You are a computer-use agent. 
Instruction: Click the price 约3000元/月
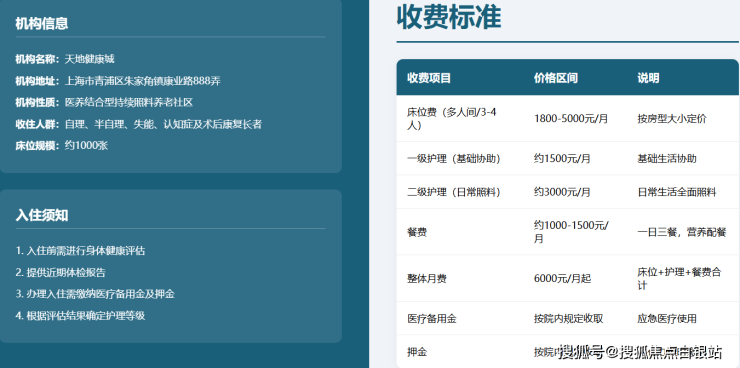pyautogui.click(x=562, y=192)
